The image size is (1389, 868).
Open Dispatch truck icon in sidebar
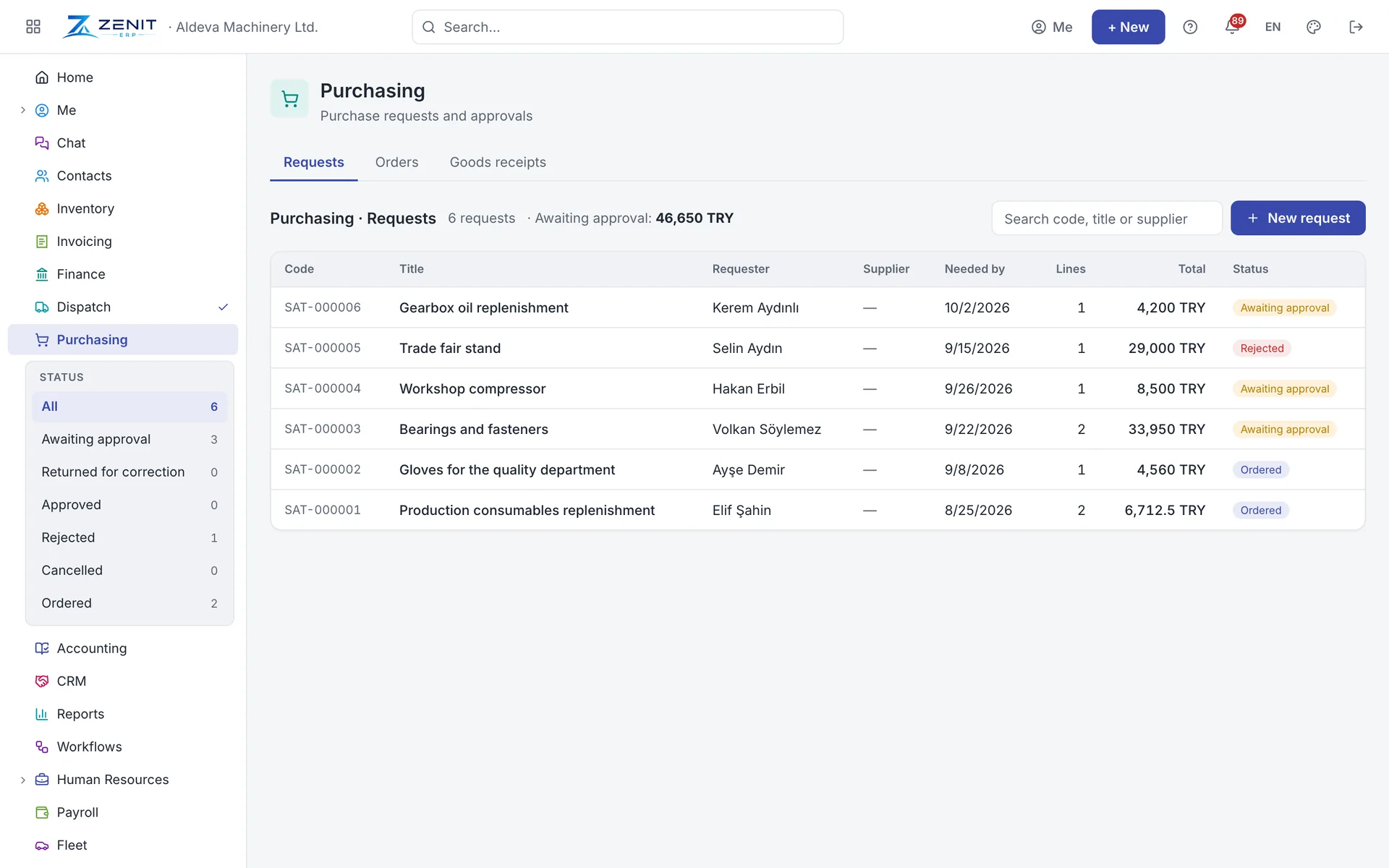[42, 307]
